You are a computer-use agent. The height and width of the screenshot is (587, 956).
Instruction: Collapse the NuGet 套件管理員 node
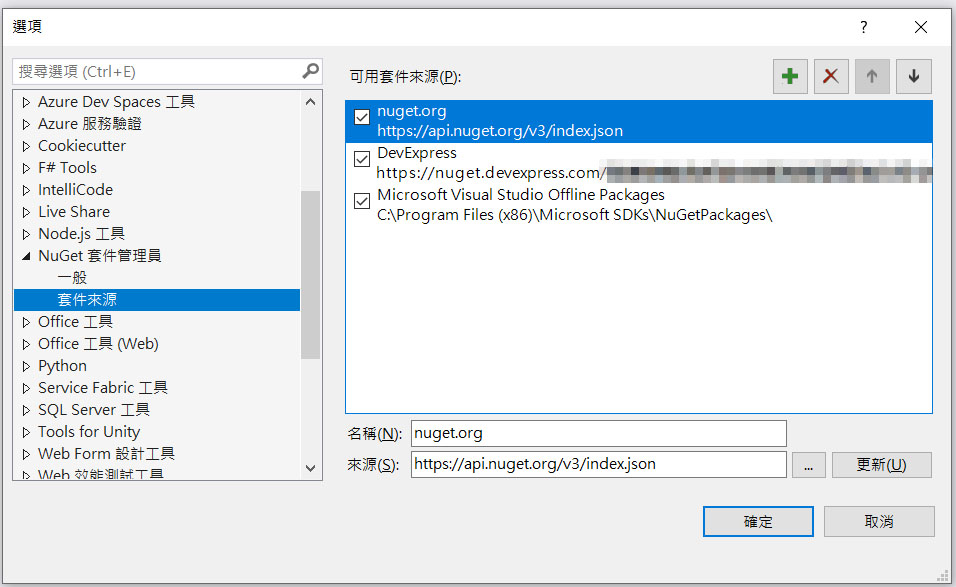tap(26, 256)
